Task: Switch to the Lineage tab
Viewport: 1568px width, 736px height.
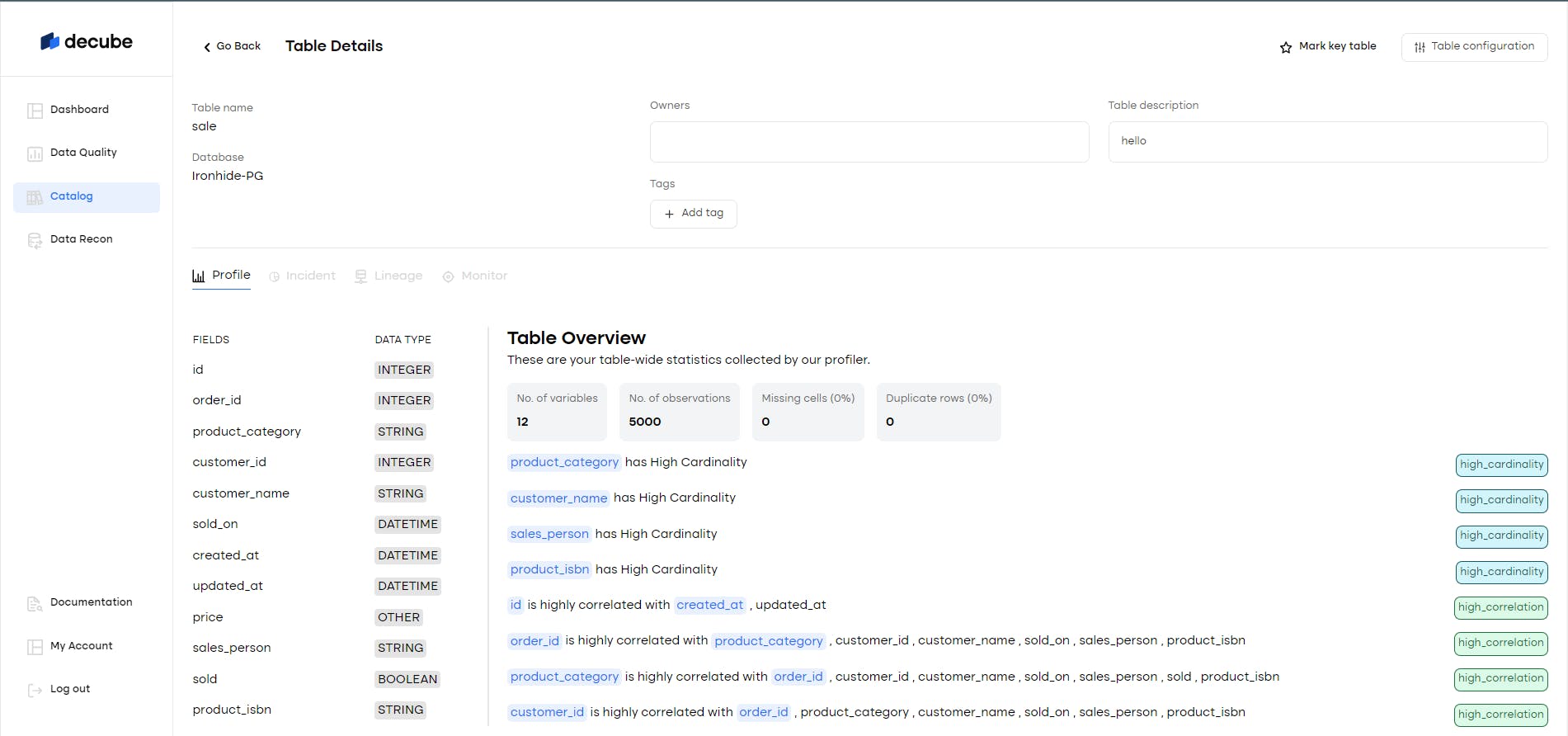Action: click(388, 276)
